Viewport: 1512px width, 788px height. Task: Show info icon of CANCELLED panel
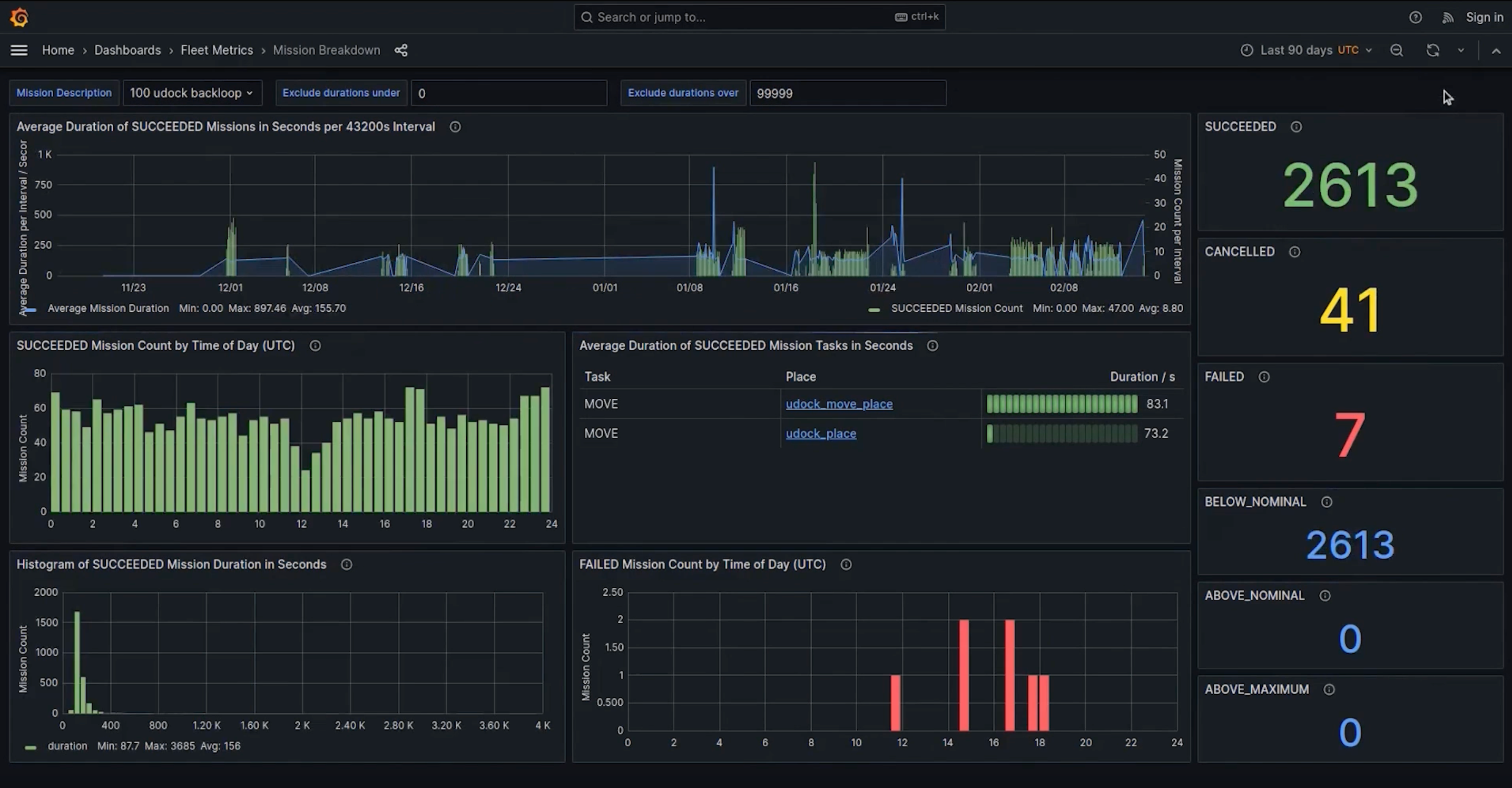tap(1294, 252)
